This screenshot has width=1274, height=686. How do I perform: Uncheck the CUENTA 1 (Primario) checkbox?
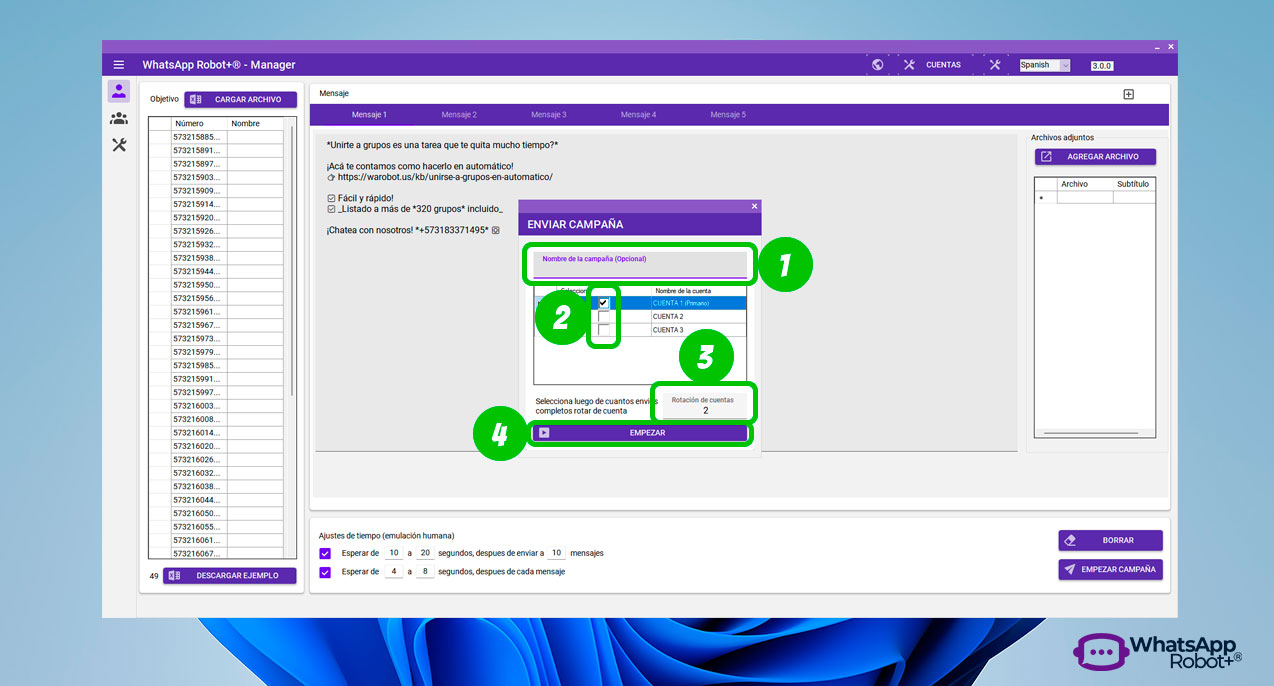pyautogui.click(x=603, y=303)
